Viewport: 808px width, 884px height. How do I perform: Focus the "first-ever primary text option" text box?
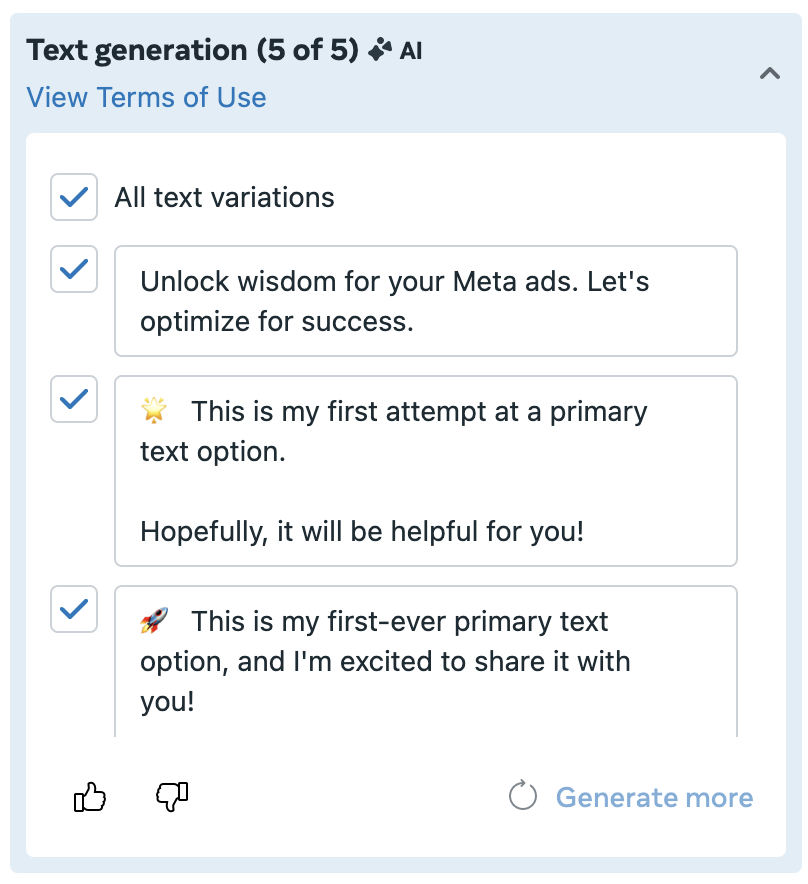point(426,661)
